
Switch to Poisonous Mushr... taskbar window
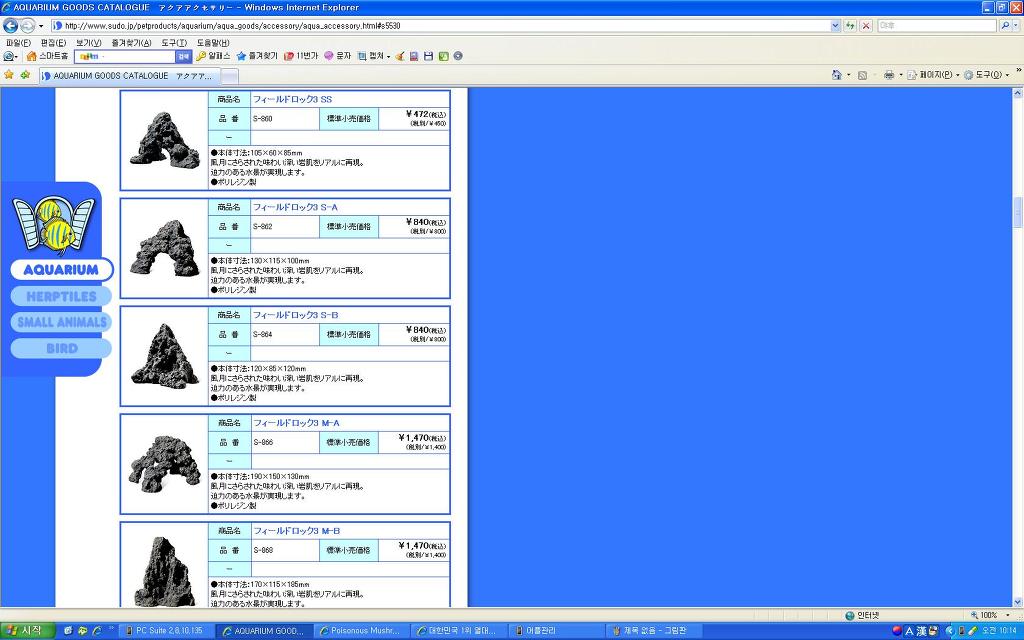coord(364,630)
